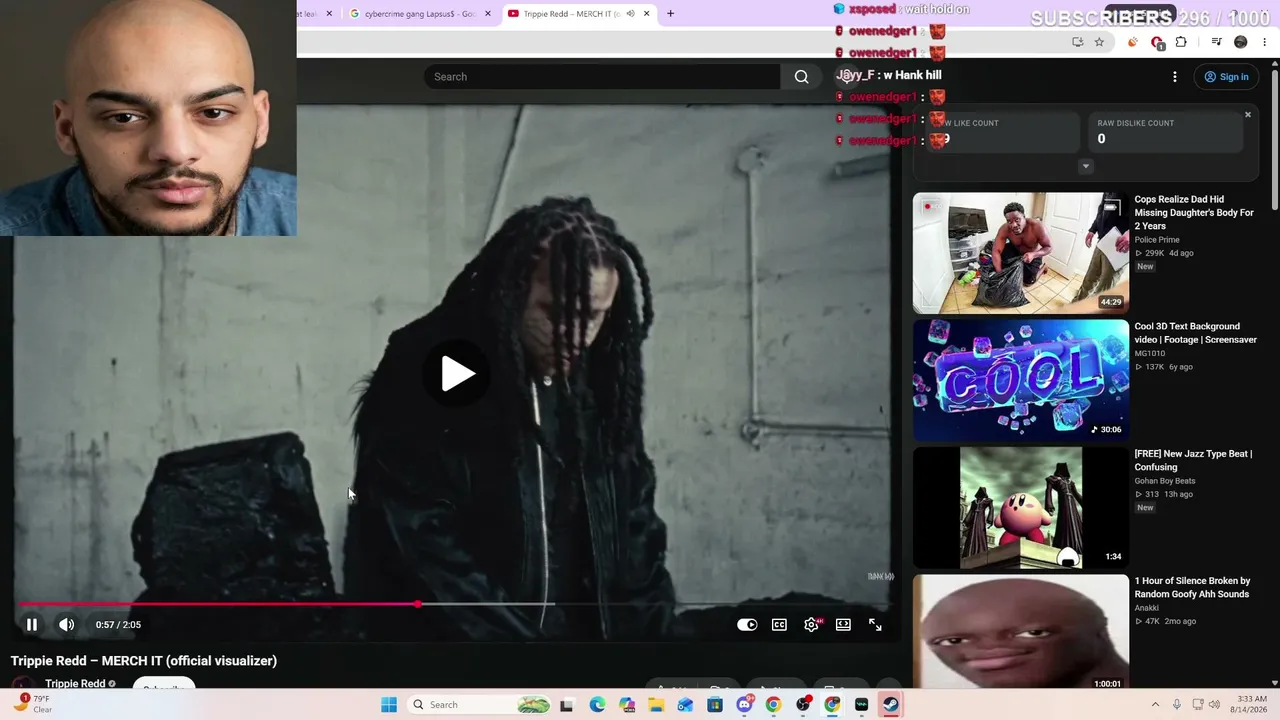Viewport: 1280px width, 720px height.
Task: Open the 'Cool 3D Text Background' thumbnail
Action: (1020, 380)
